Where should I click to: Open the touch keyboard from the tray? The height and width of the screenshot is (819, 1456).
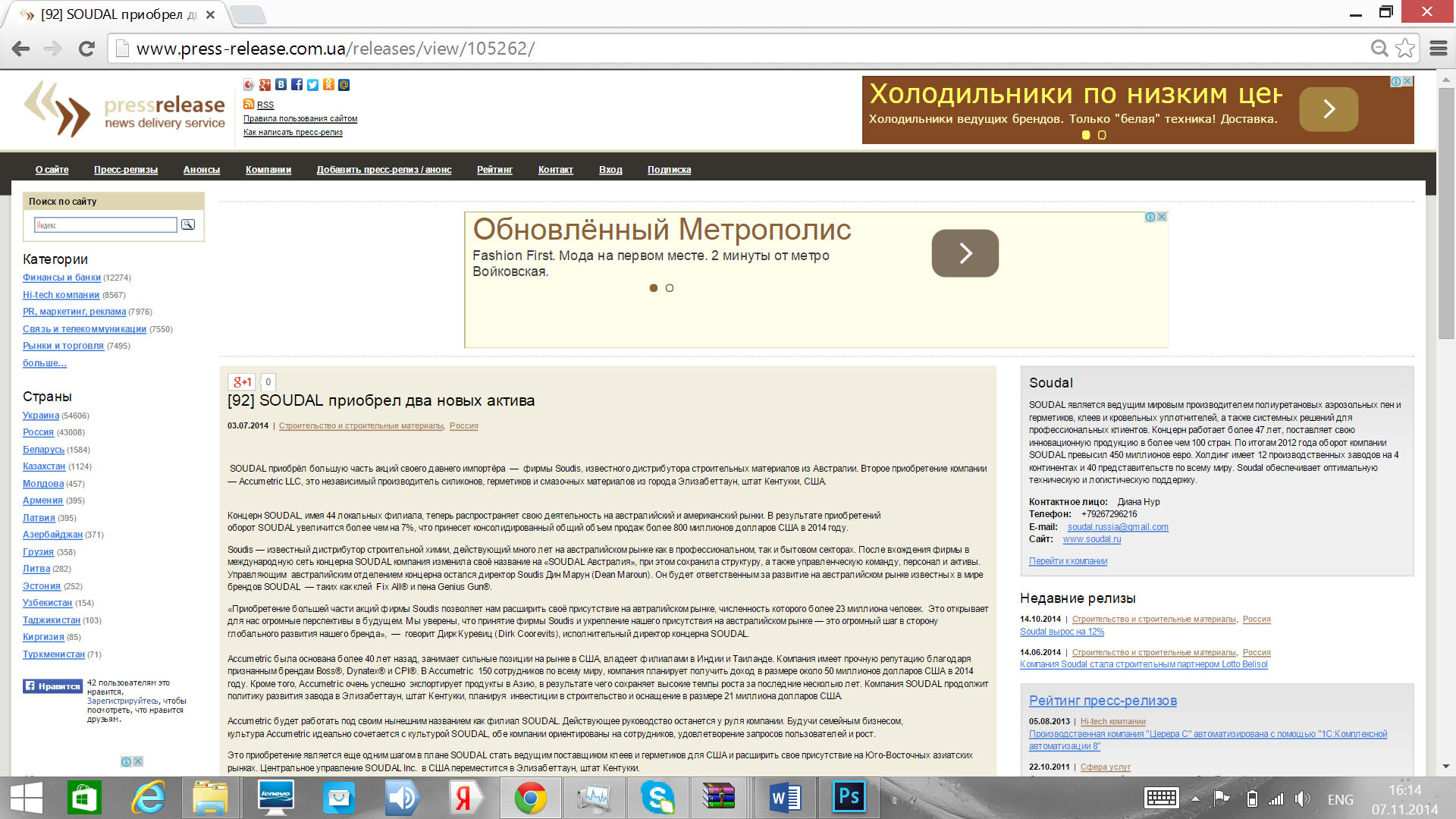[x=1162, y=798]
